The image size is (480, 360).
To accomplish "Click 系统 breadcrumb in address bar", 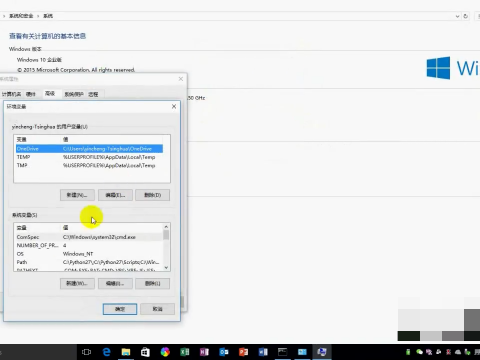I will pos(48,16).
